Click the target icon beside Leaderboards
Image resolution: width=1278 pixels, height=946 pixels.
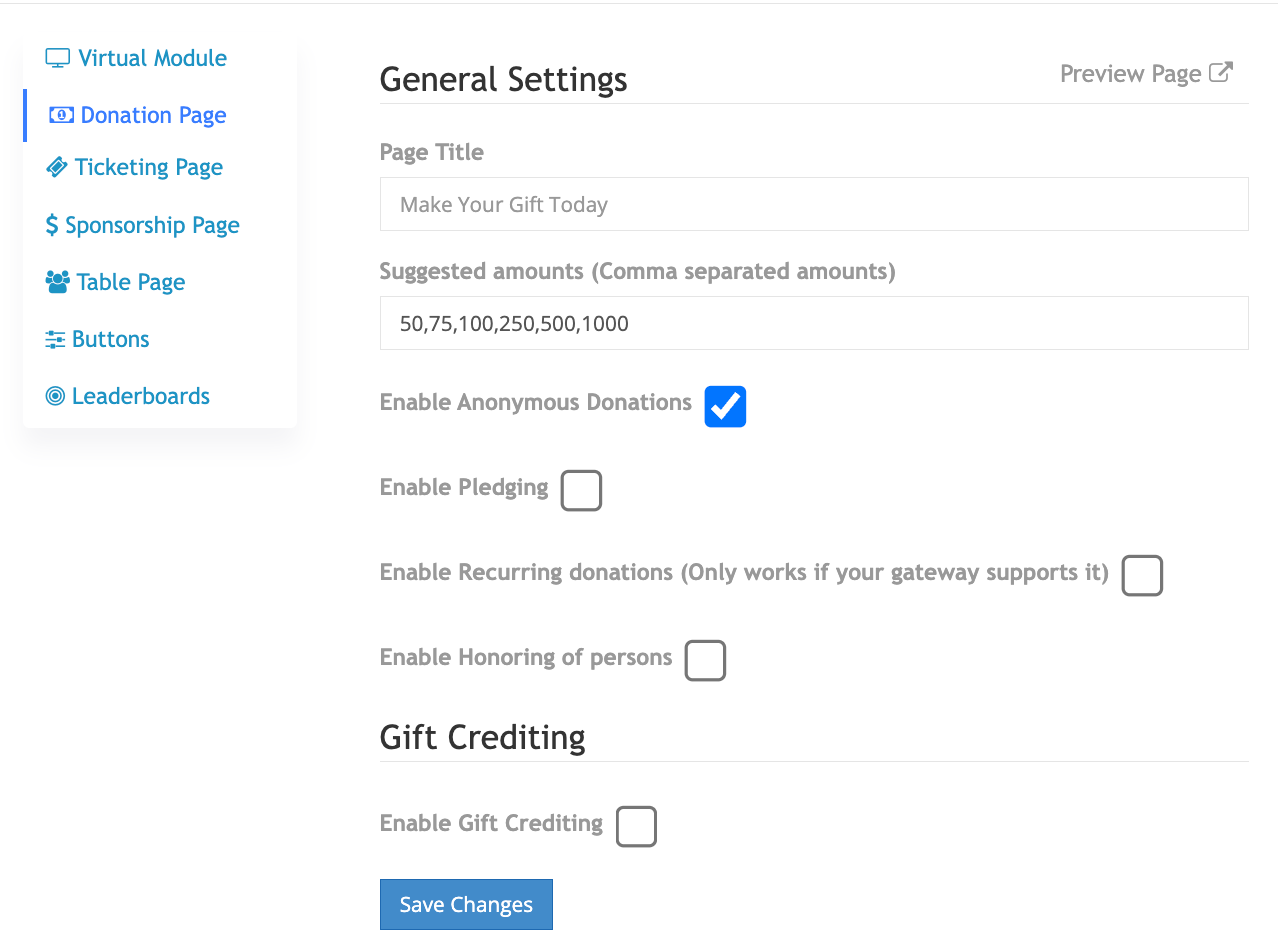pyautogui.click(x=55, y=396)
